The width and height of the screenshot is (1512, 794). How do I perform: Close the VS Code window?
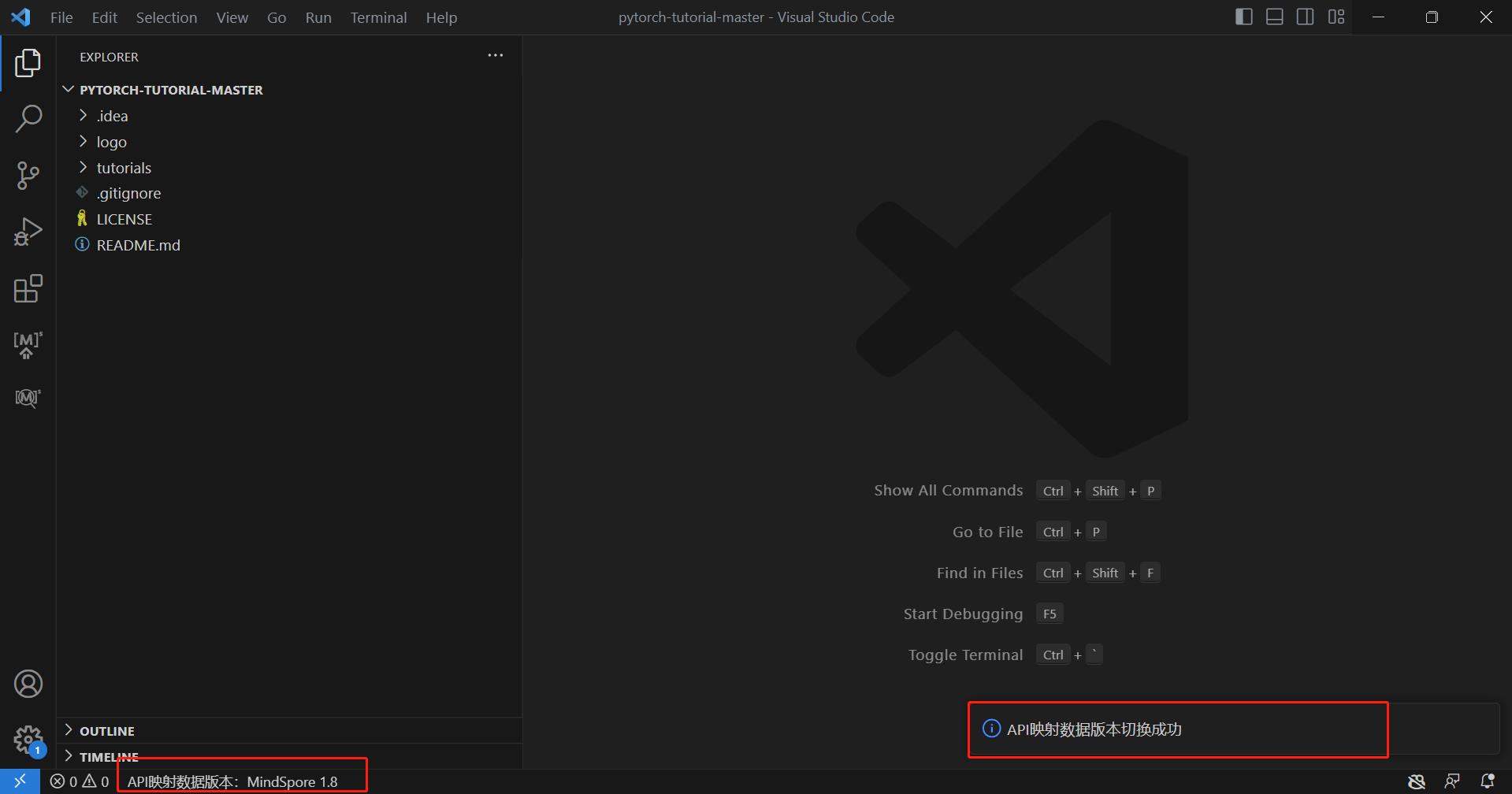1485,17
